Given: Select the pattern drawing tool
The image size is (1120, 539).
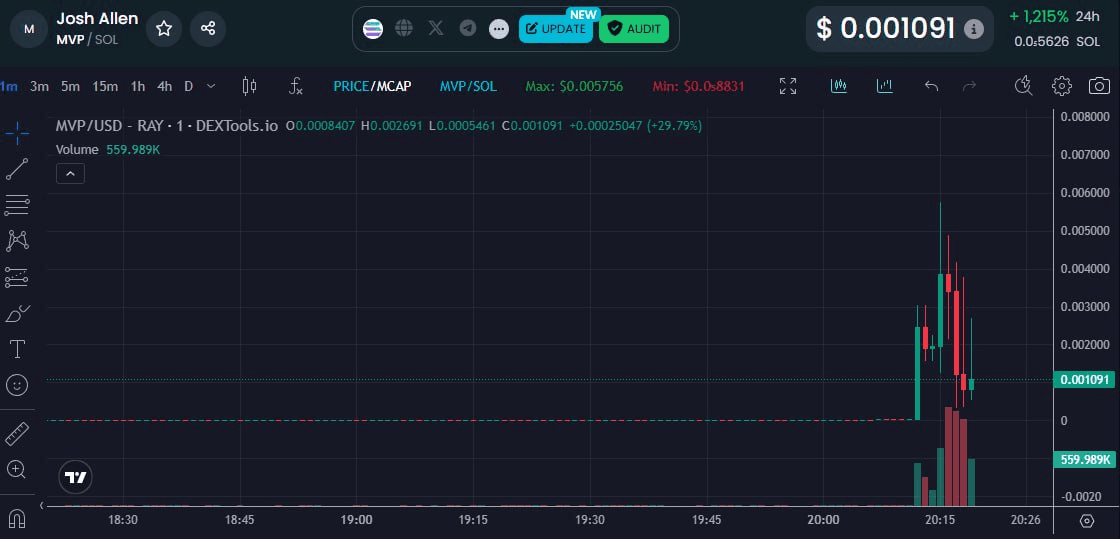Looking at the screenshot, I should 17,241.
